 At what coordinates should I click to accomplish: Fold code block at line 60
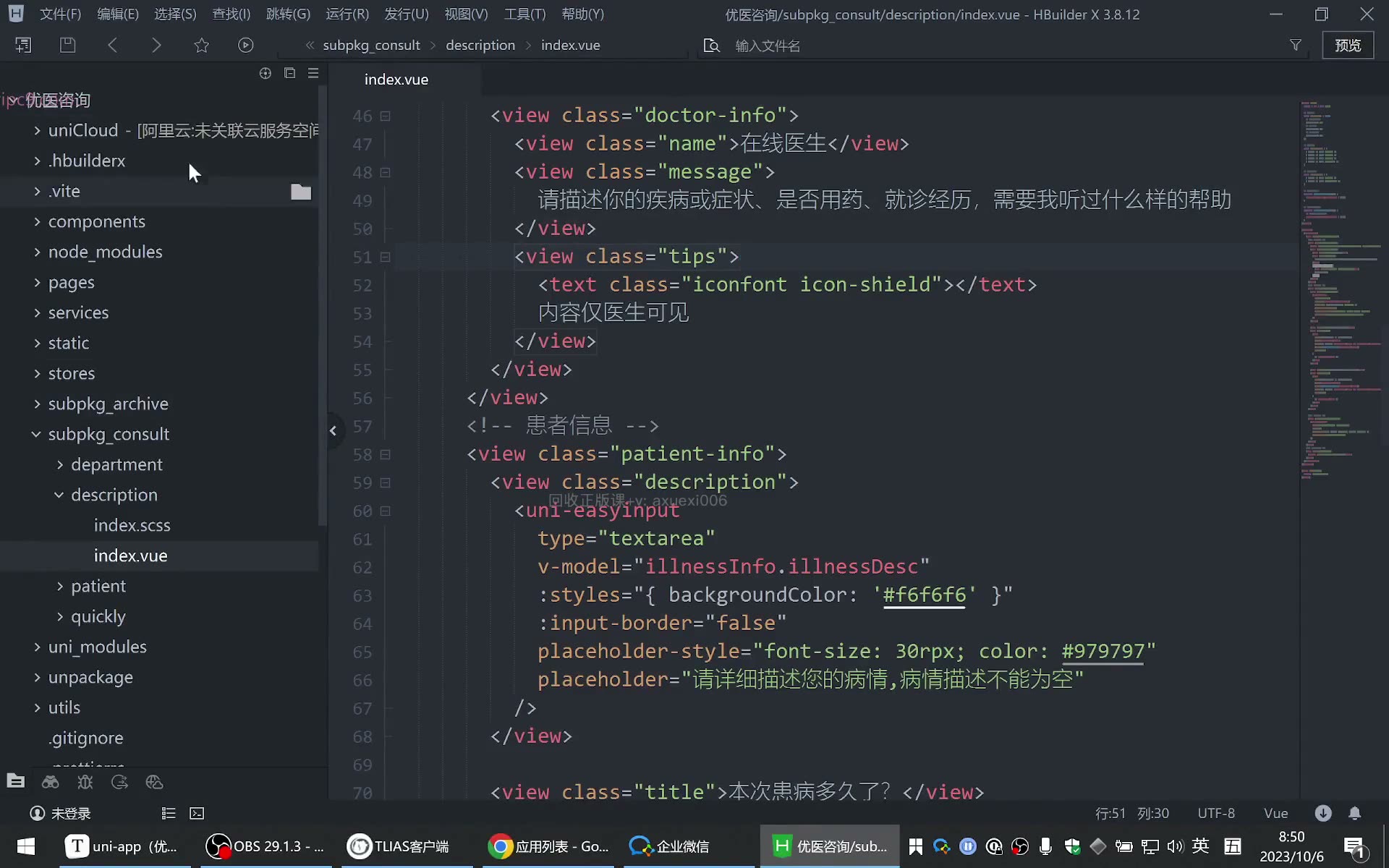coord(386,511)
